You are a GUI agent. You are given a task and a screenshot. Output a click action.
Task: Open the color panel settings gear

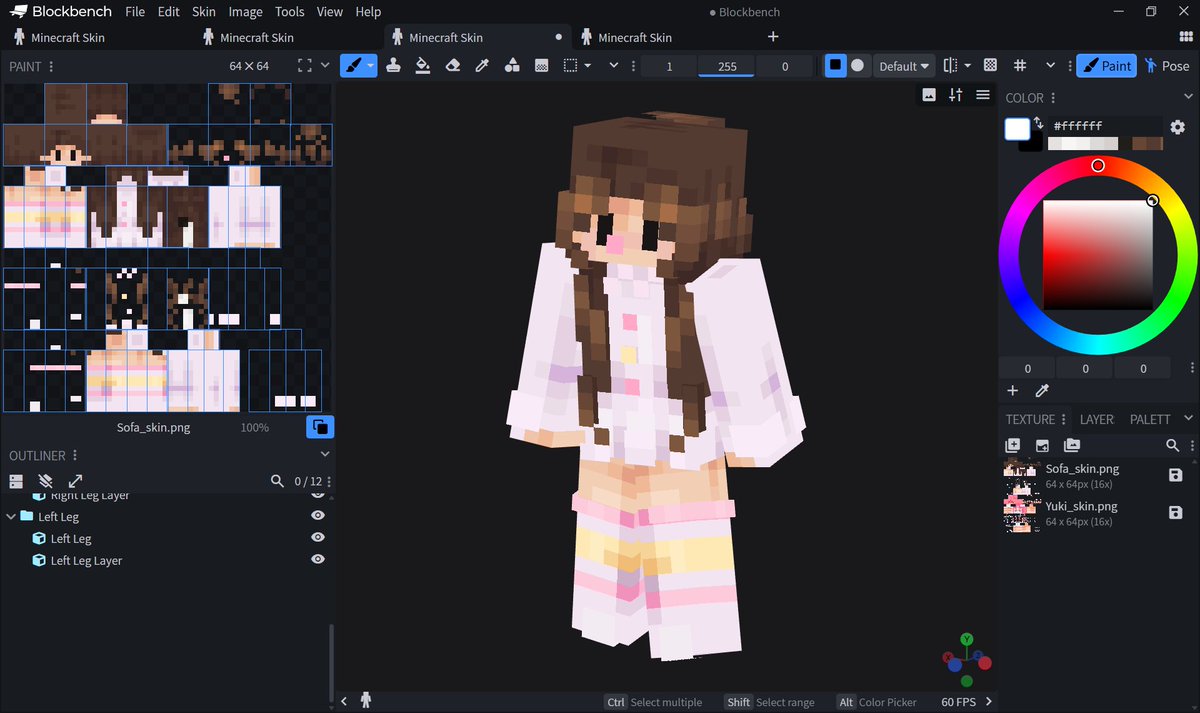[1177, 128]
